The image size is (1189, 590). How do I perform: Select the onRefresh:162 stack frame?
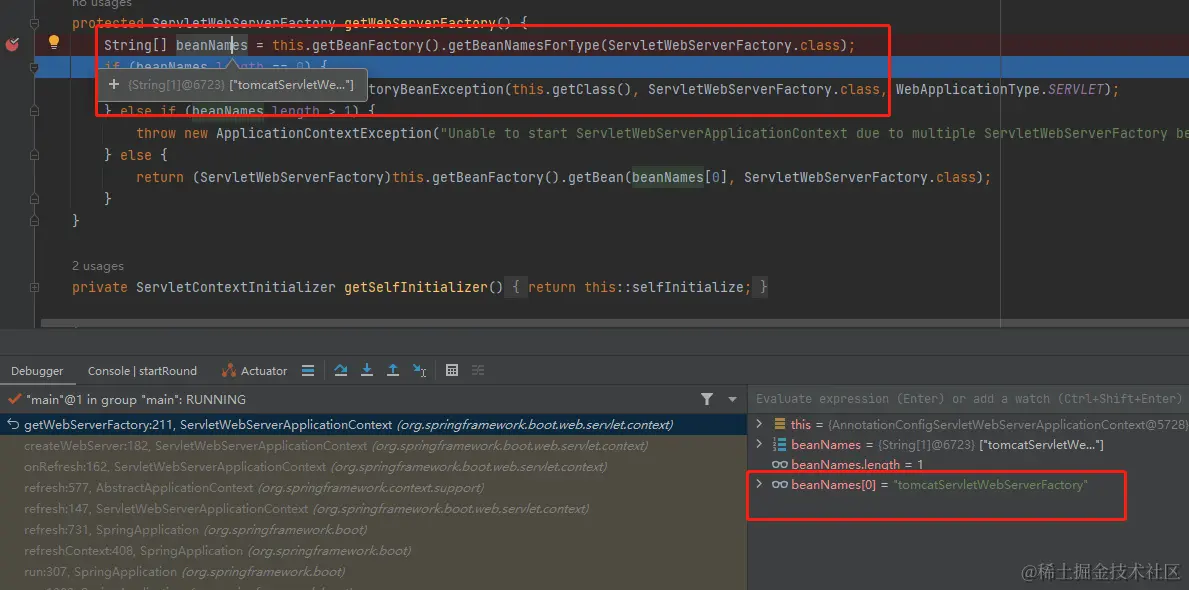[373, 466]
